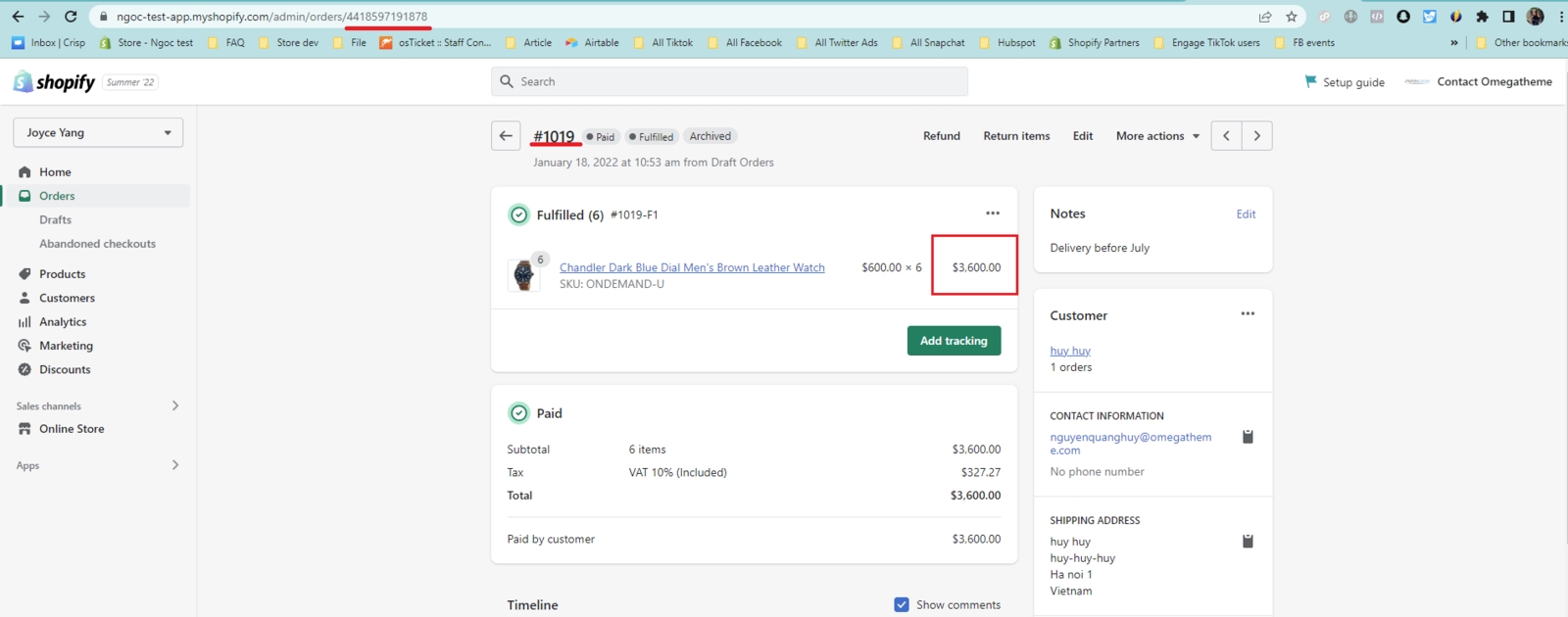
Task: Open the Joyce Yang store switcher dropdown
Action: [98, 132]
